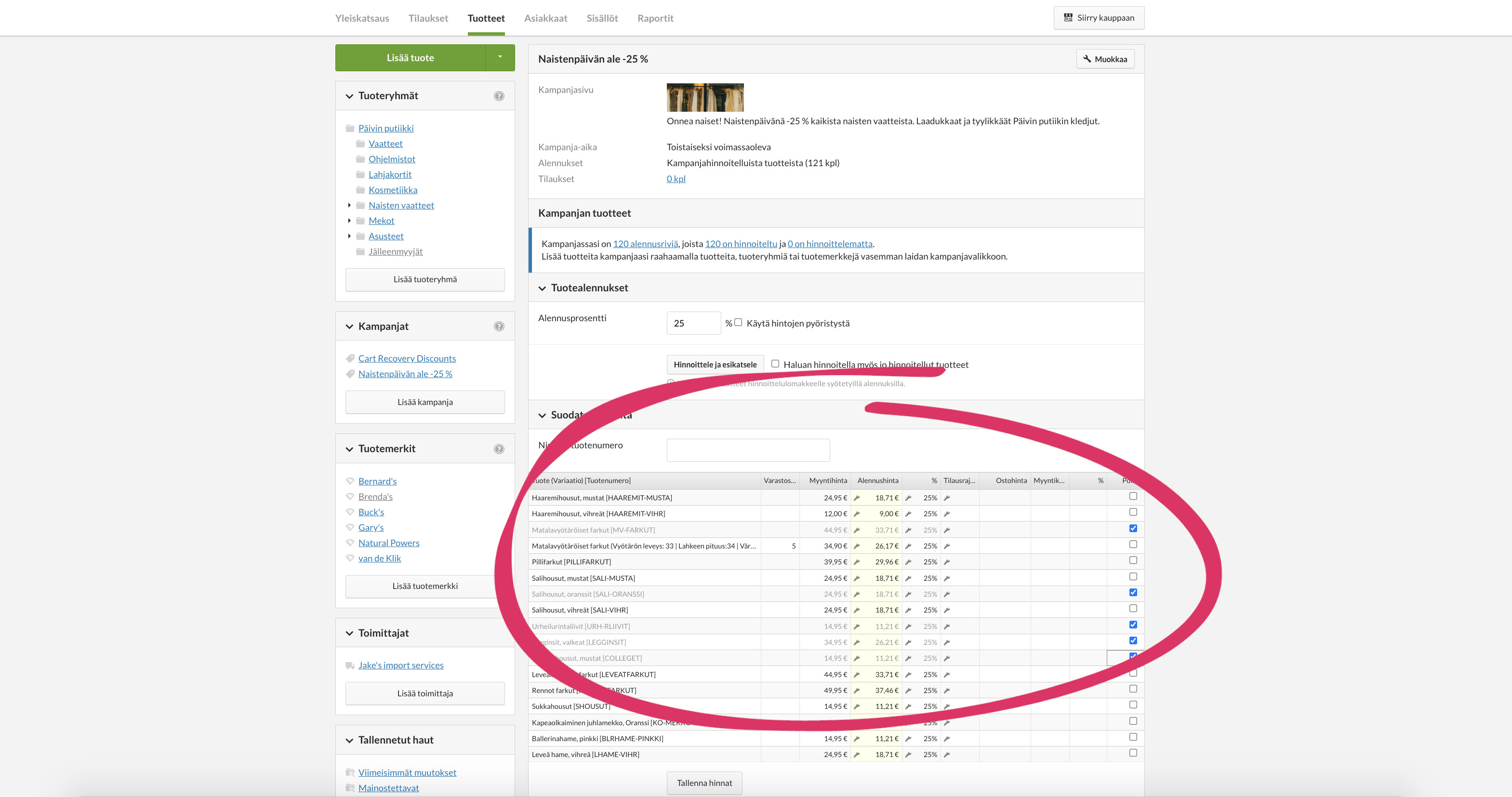The height and width of the screenshot is (797, 1512).
Task: Collapse the Tuoteryhmät panel
Action: pos(349,96)
